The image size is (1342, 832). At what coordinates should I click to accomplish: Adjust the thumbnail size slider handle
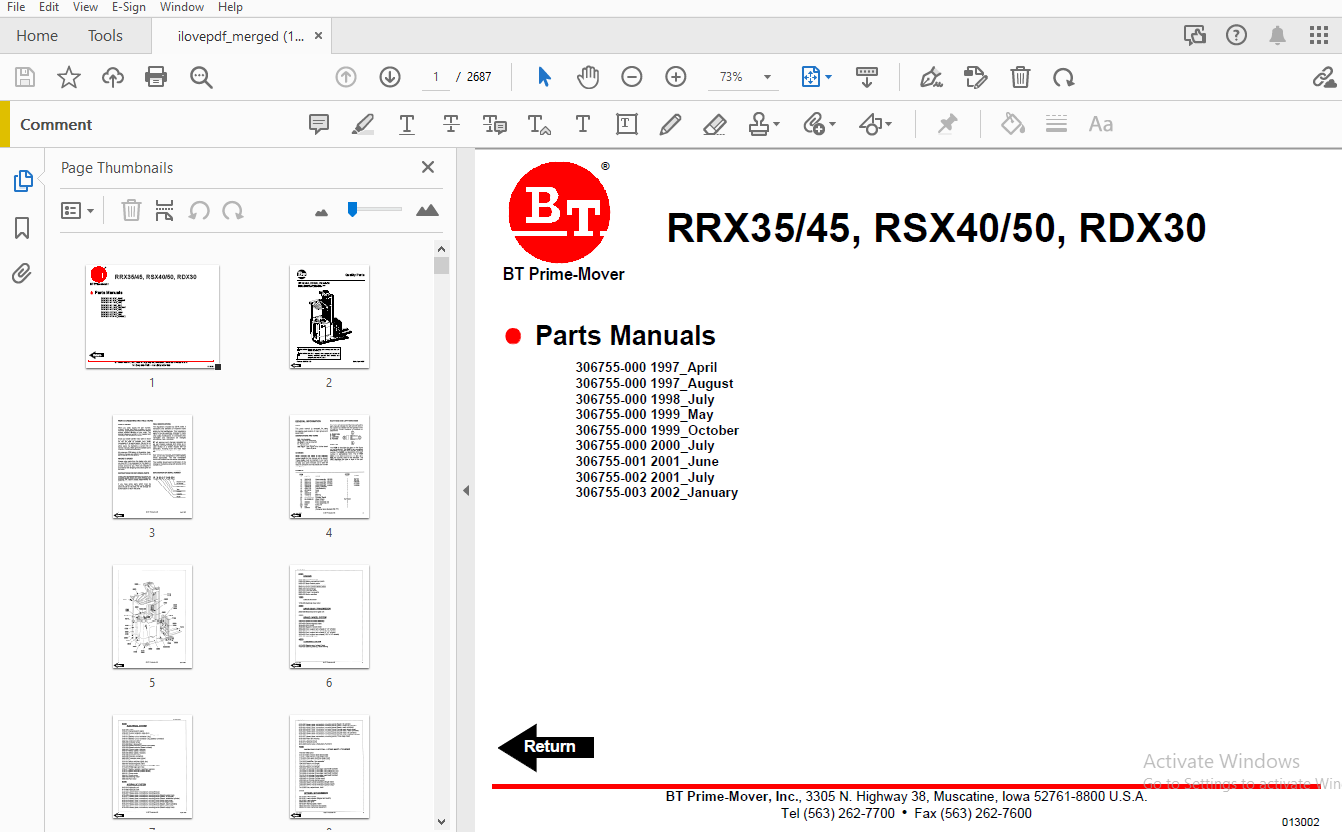click(352, 209)
